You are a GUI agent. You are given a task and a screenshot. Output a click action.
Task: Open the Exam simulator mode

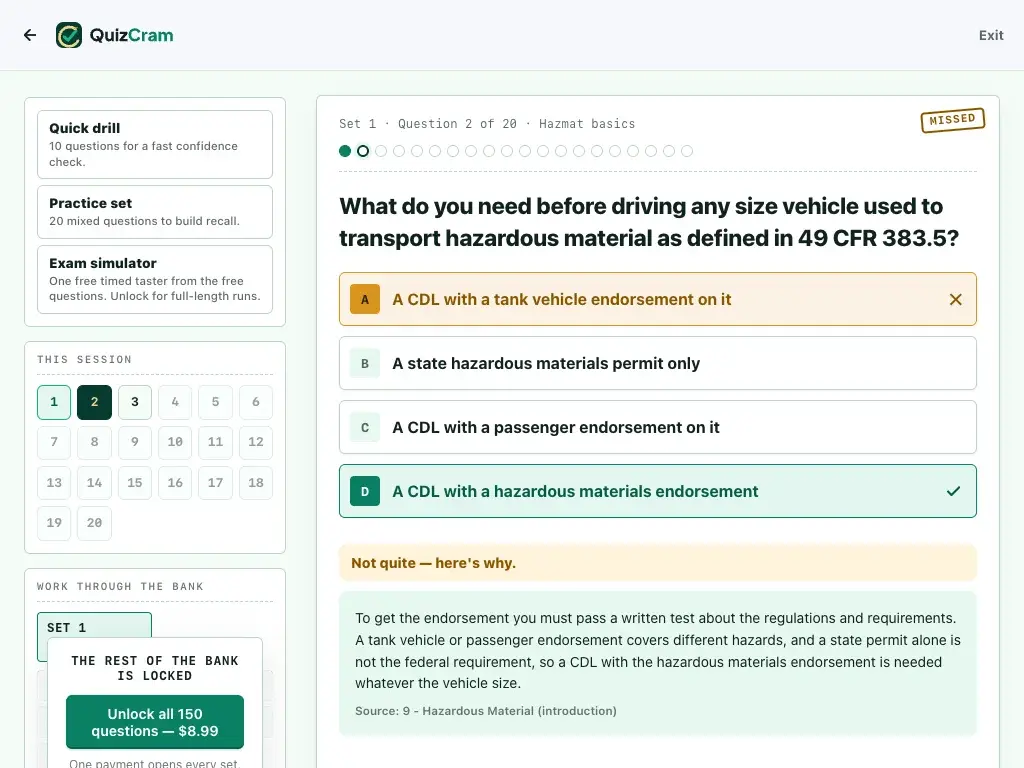coord(155,280)
